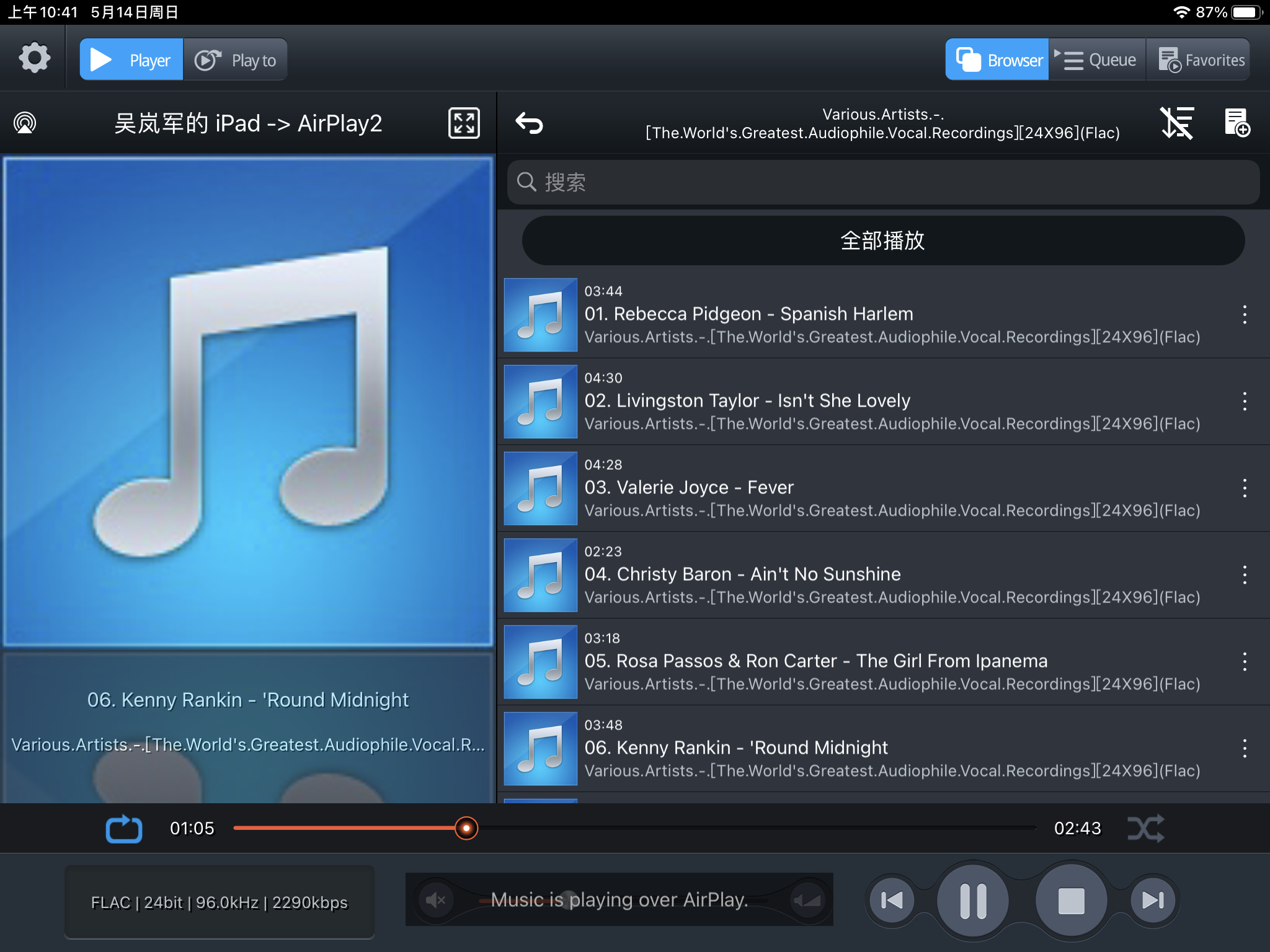
Task: Tap elapsed time 01:05
Action: point(192,829)
